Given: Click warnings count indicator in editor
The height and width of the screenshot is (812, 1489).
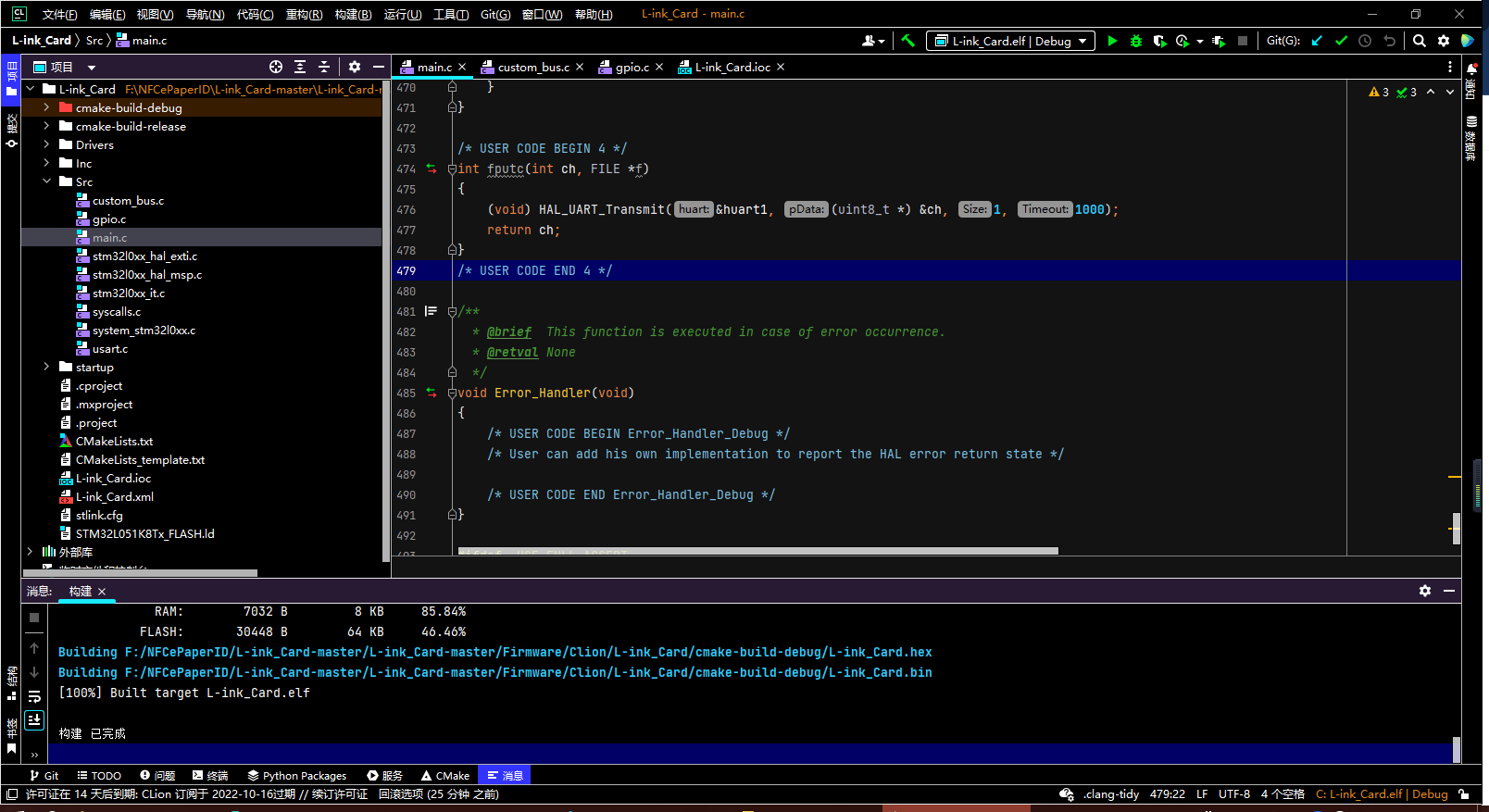Looking at the screenshot, I should [1379, 92].
